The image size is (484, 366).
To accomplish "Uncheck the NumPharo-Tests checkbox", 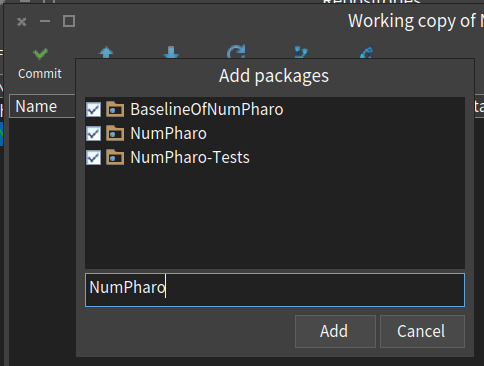I will point(93,157).
